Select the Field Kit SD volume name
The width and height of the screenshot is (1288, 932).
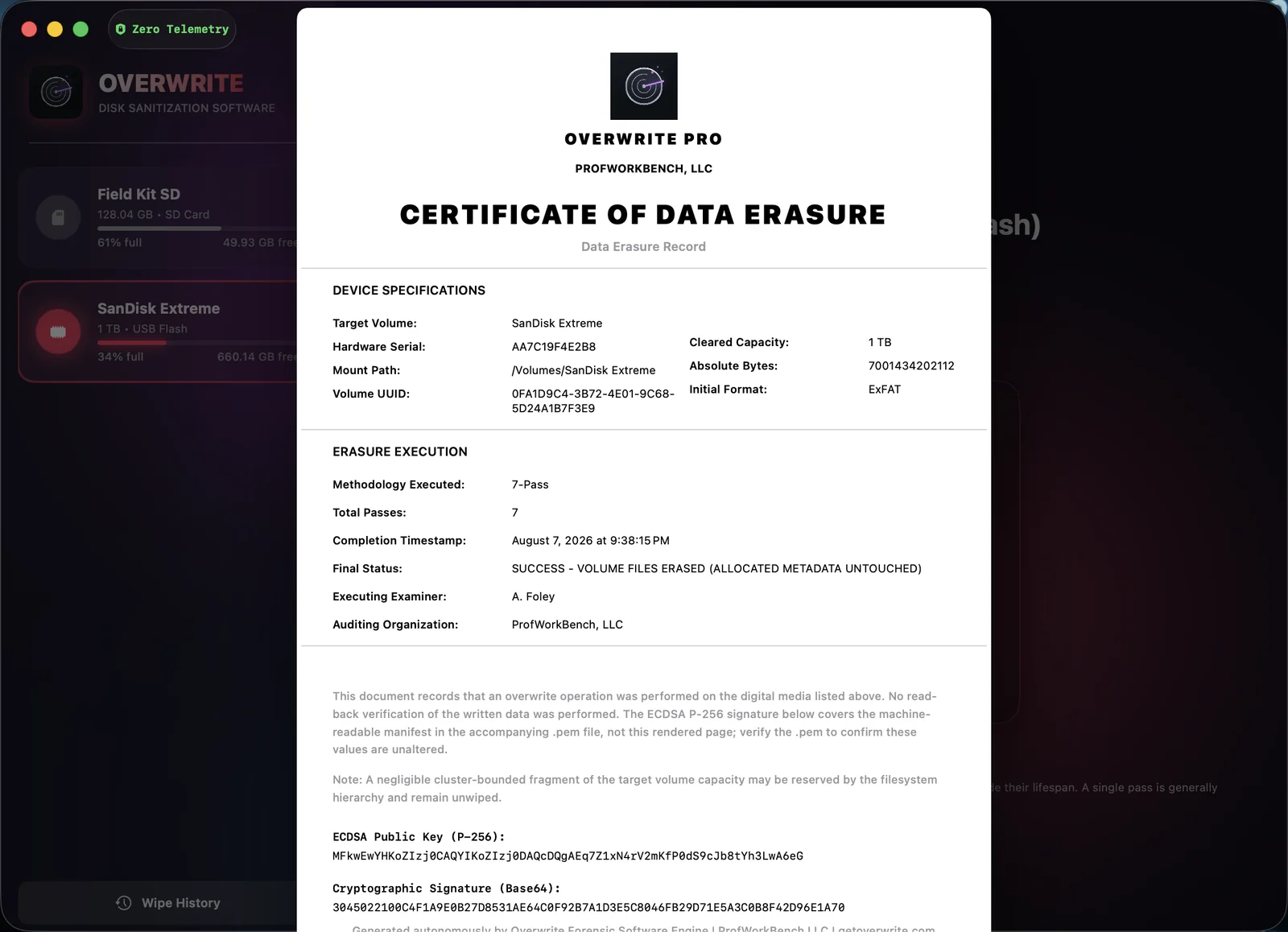[138, 194]
